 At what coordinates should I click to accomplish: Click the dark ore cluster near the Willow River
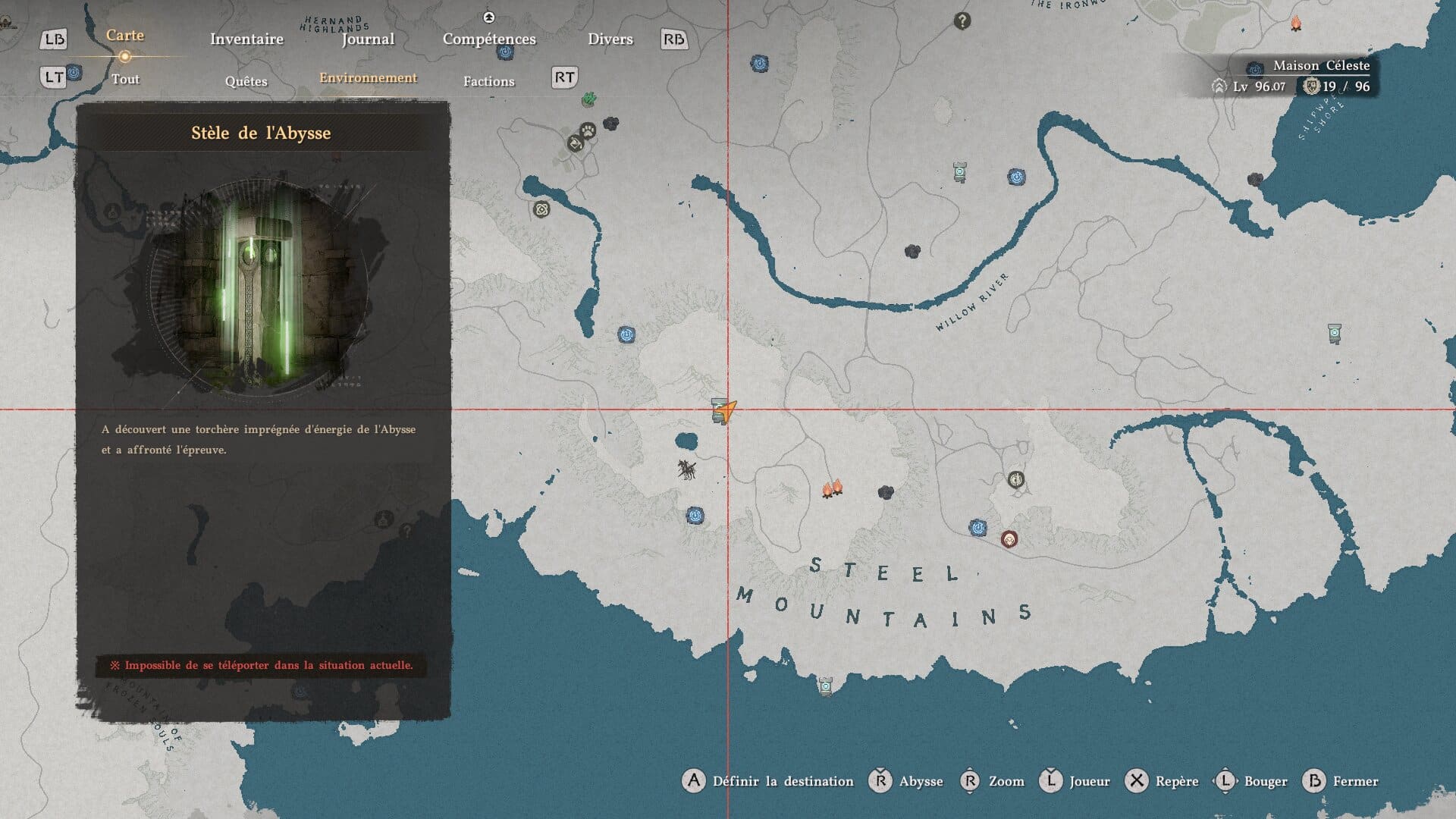[912, 251]
